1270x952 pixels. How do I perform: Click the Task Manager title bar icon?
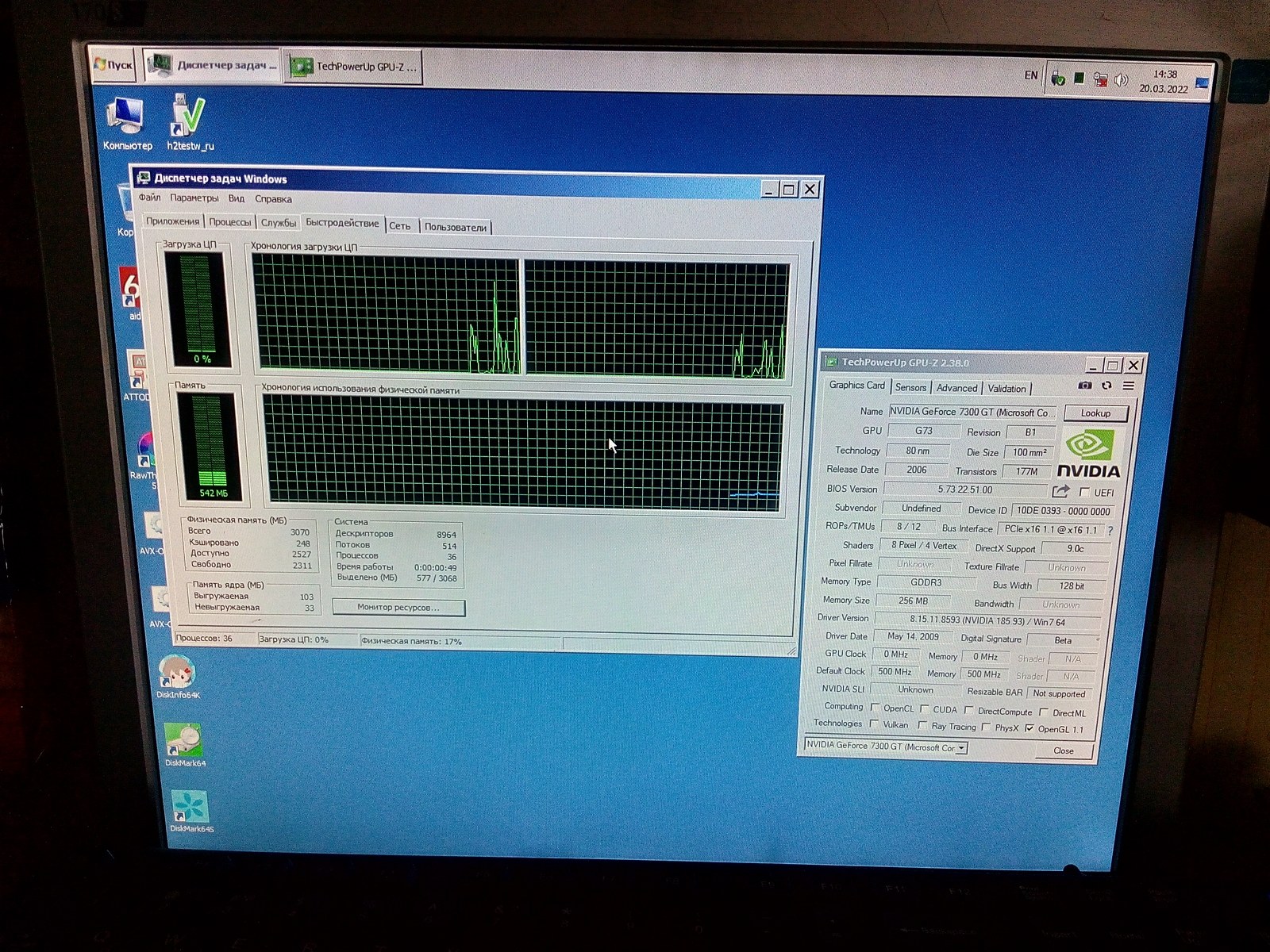[144, 178]
